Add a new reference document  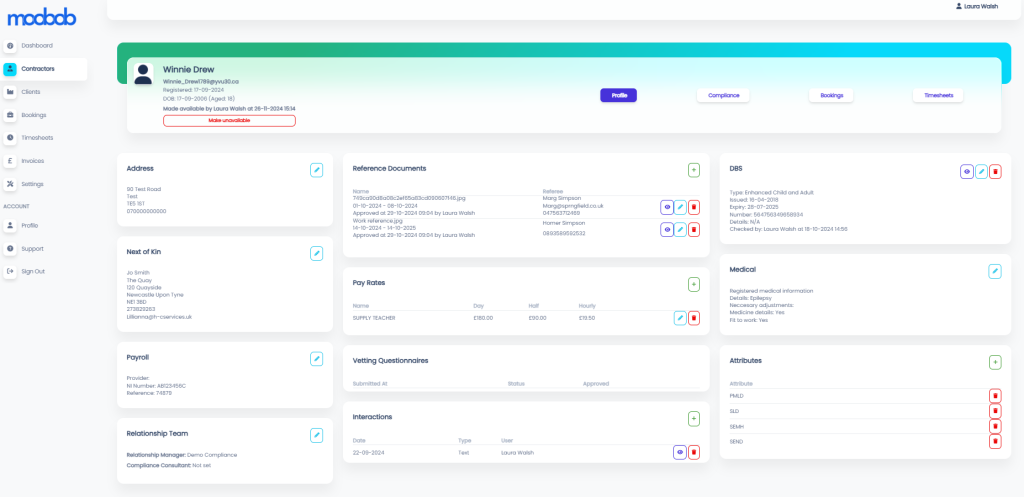coord(693,170)
